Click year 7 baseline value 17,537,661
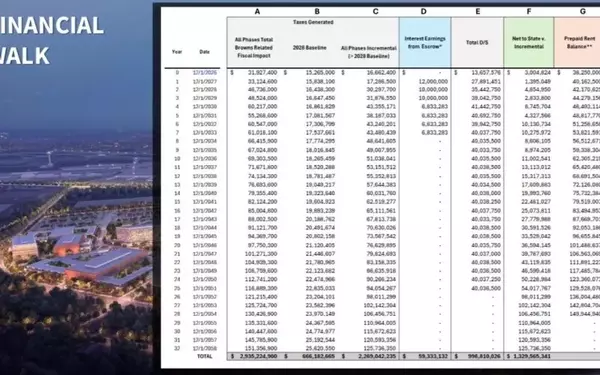The width and height of the screenshot is (600, 375). (x=320, y=133)
